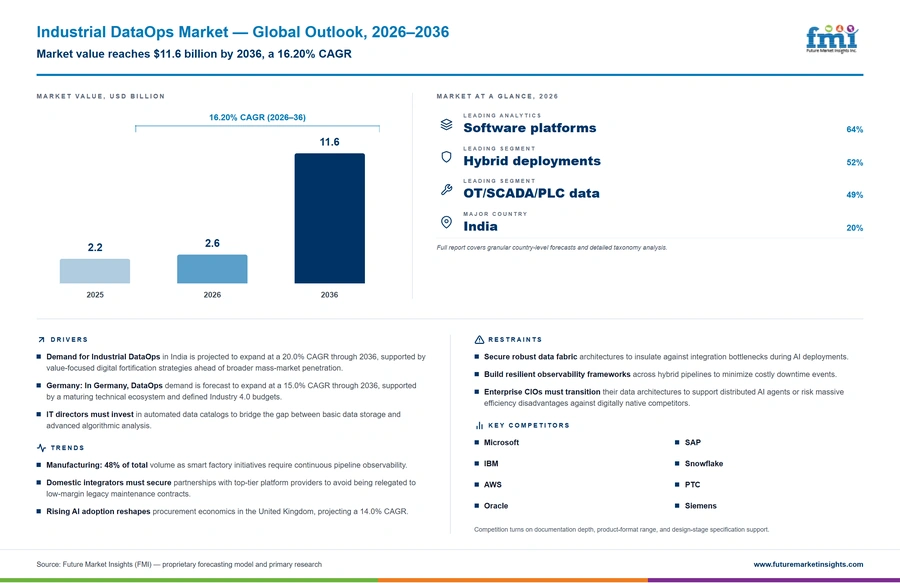Click Snowflake in the competitors list
The width and height of the screenshot is (900, 583).
point(704,464)
